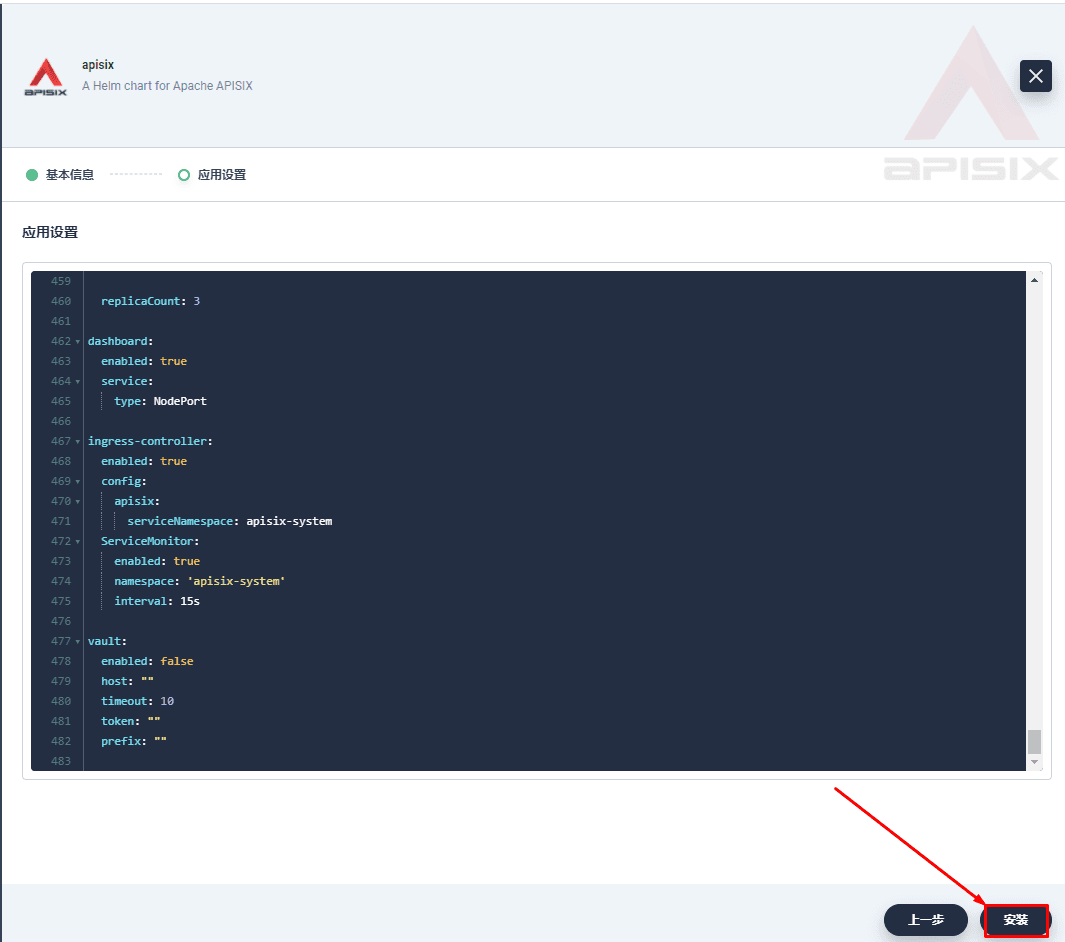Click the APISIX logo icon

pyautogui.click(x=46, y=77)
